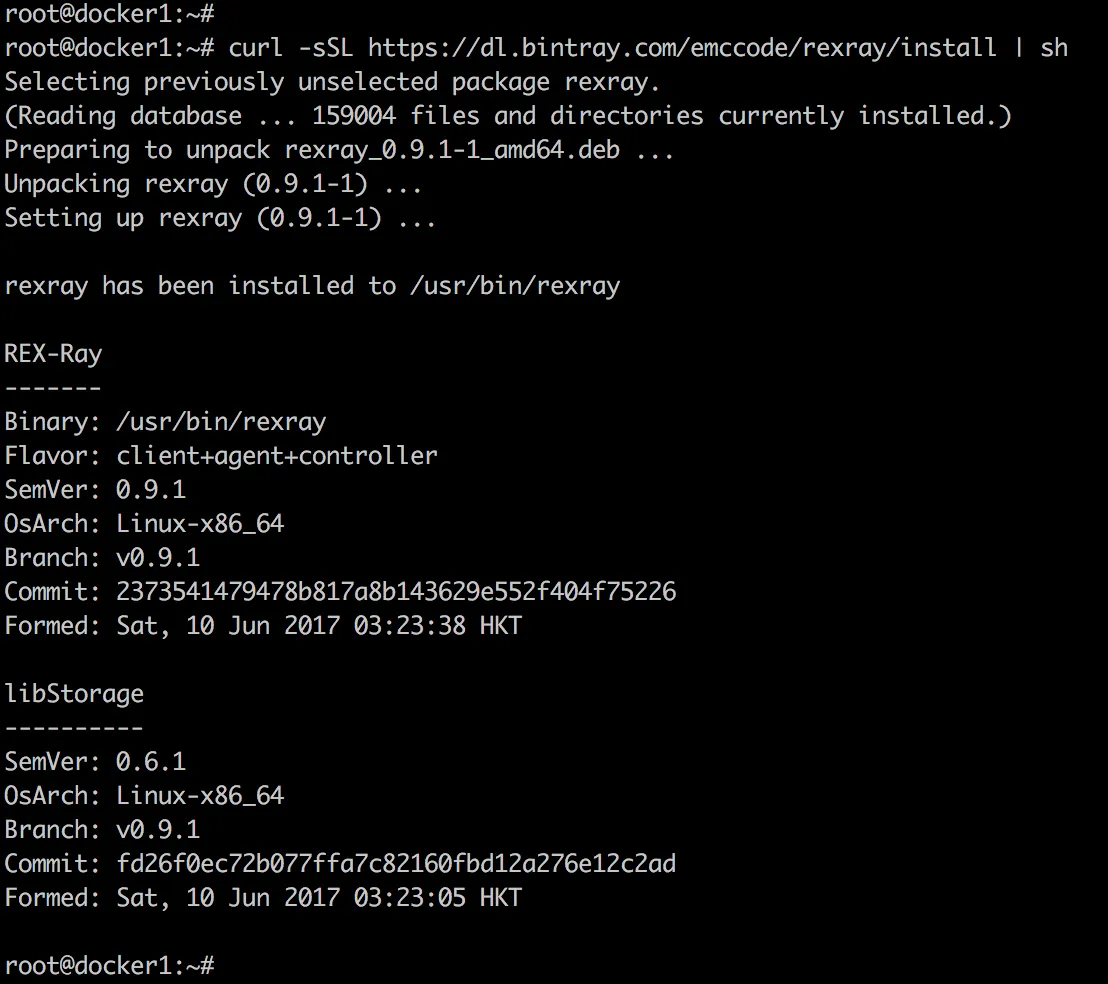Click the pipe symbol before sh
The image size is (1108, 984).
click(x=1018, y=47)
